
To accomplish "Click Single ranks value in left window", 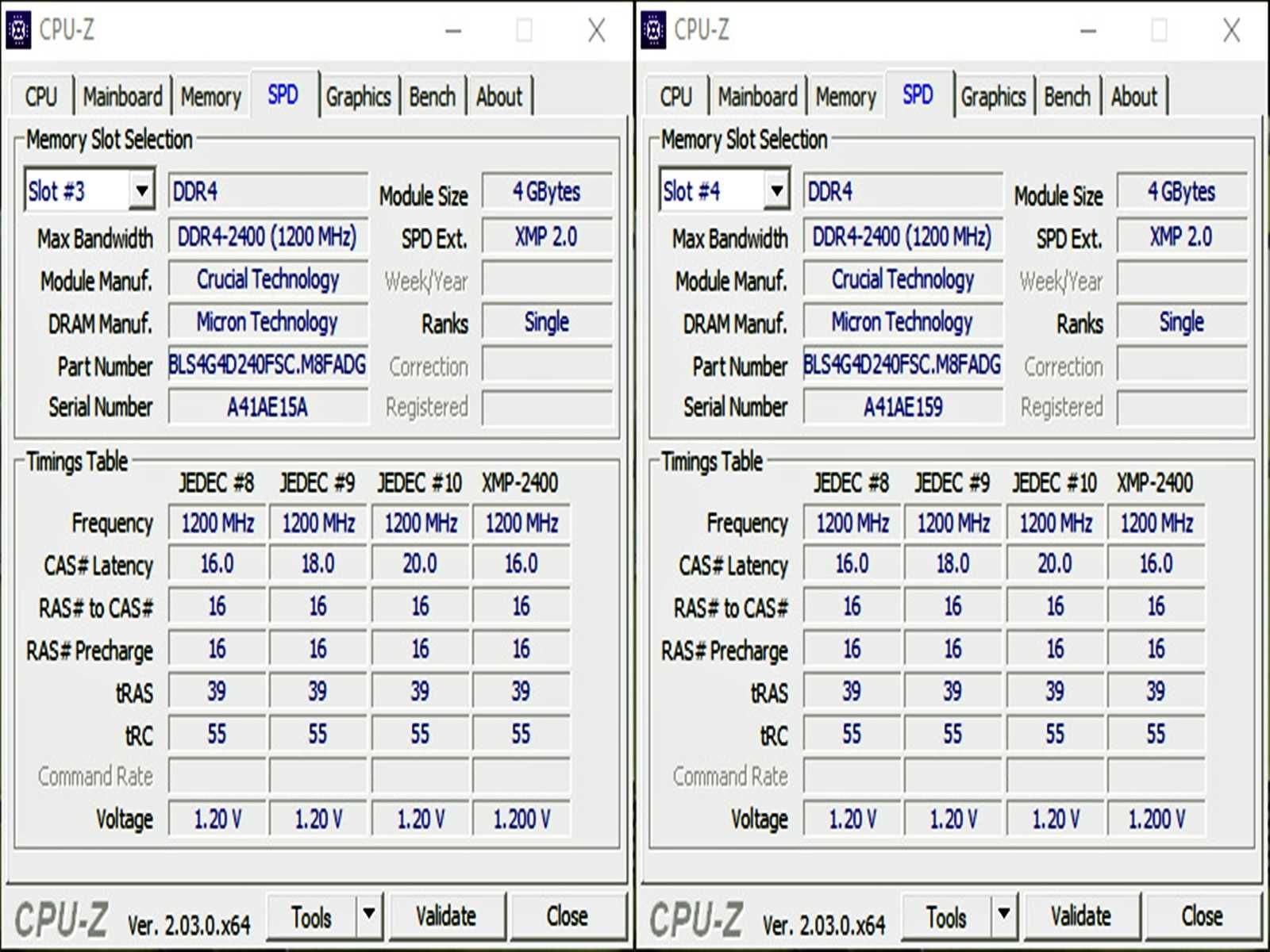I will pos(547,322).
